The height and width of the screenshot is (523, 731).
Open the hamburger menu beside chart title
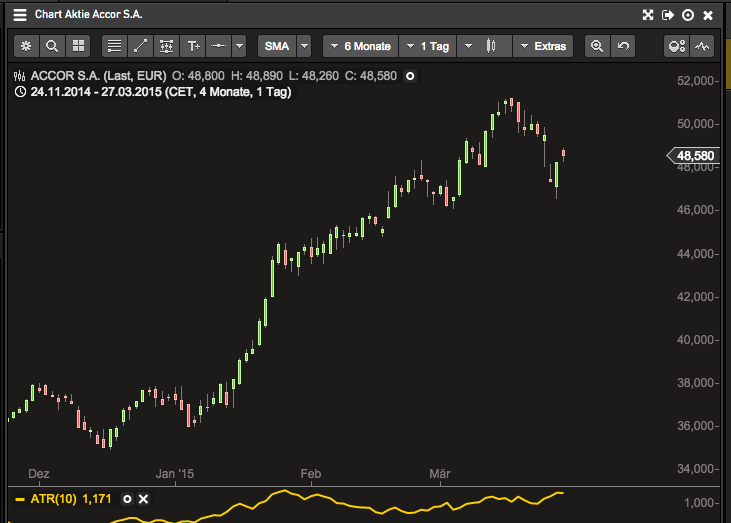[19, 15]
